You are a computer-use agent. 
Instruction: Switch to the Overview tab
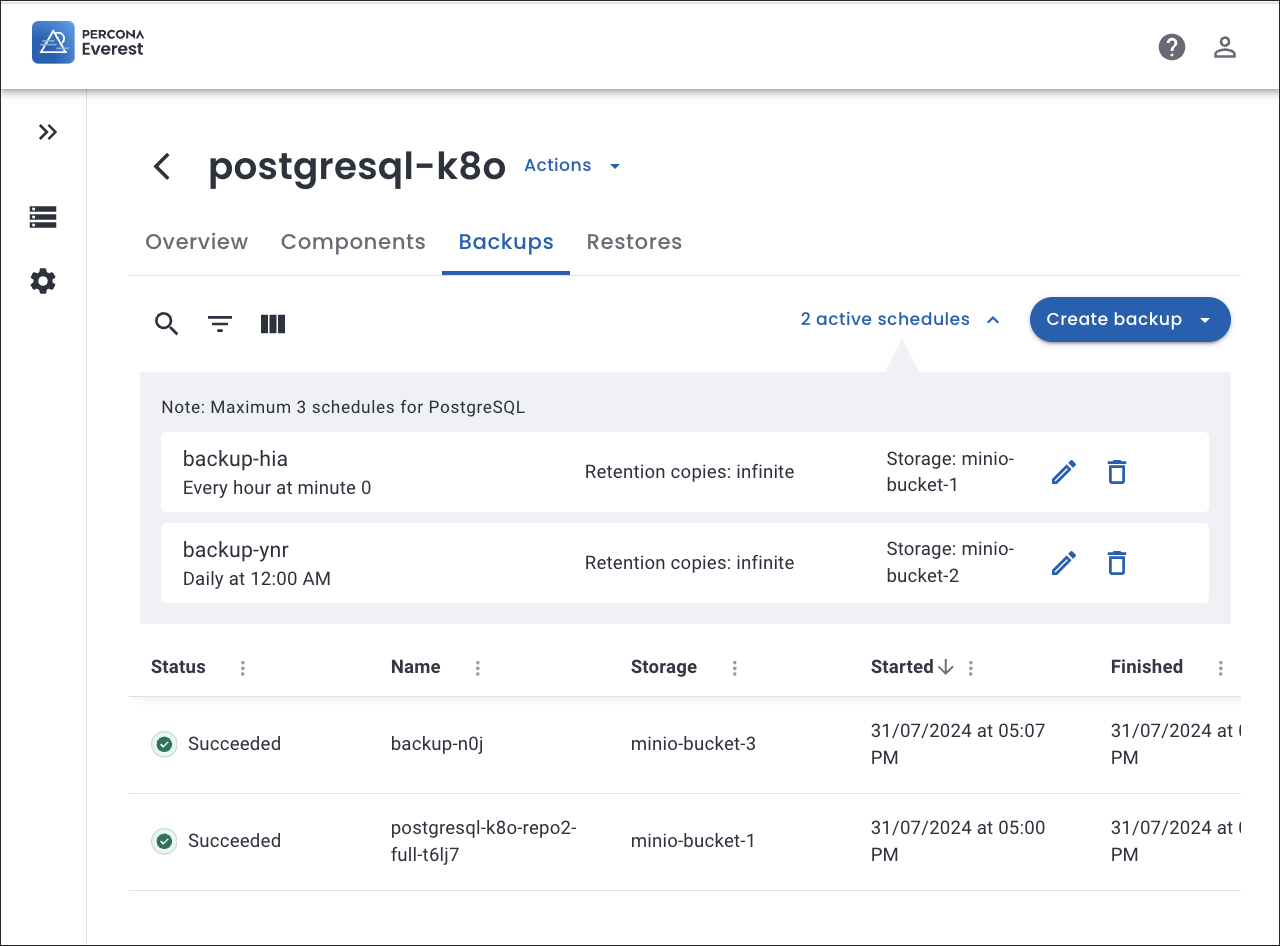pos(196,242)
